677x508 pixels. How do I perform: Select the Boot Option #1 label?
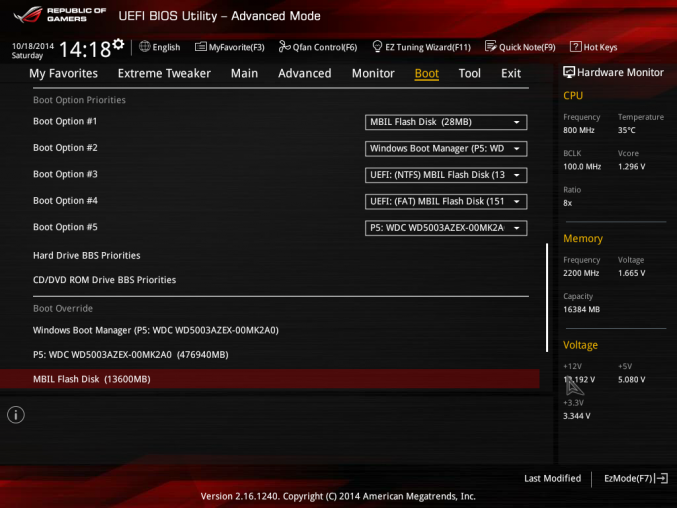click(65, 121)
